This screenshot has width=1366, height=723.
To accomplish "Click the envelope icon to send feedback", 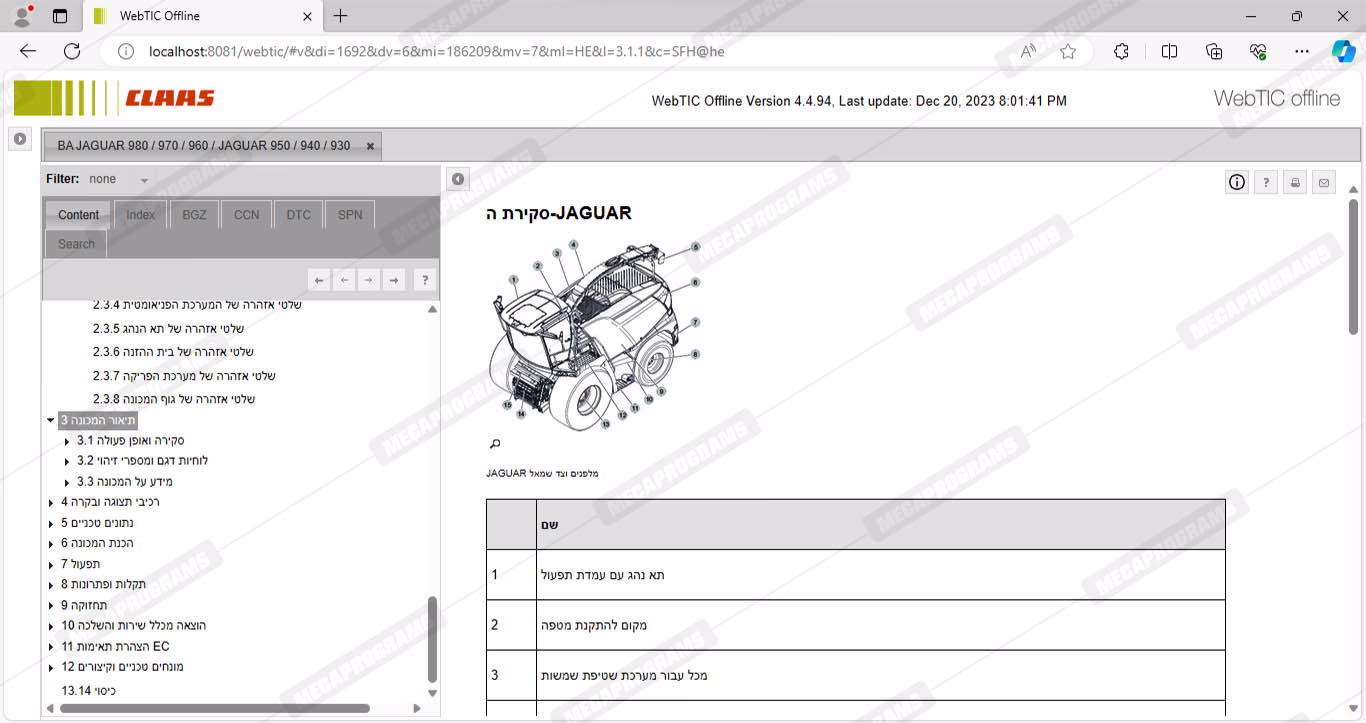I will 1324,182.
